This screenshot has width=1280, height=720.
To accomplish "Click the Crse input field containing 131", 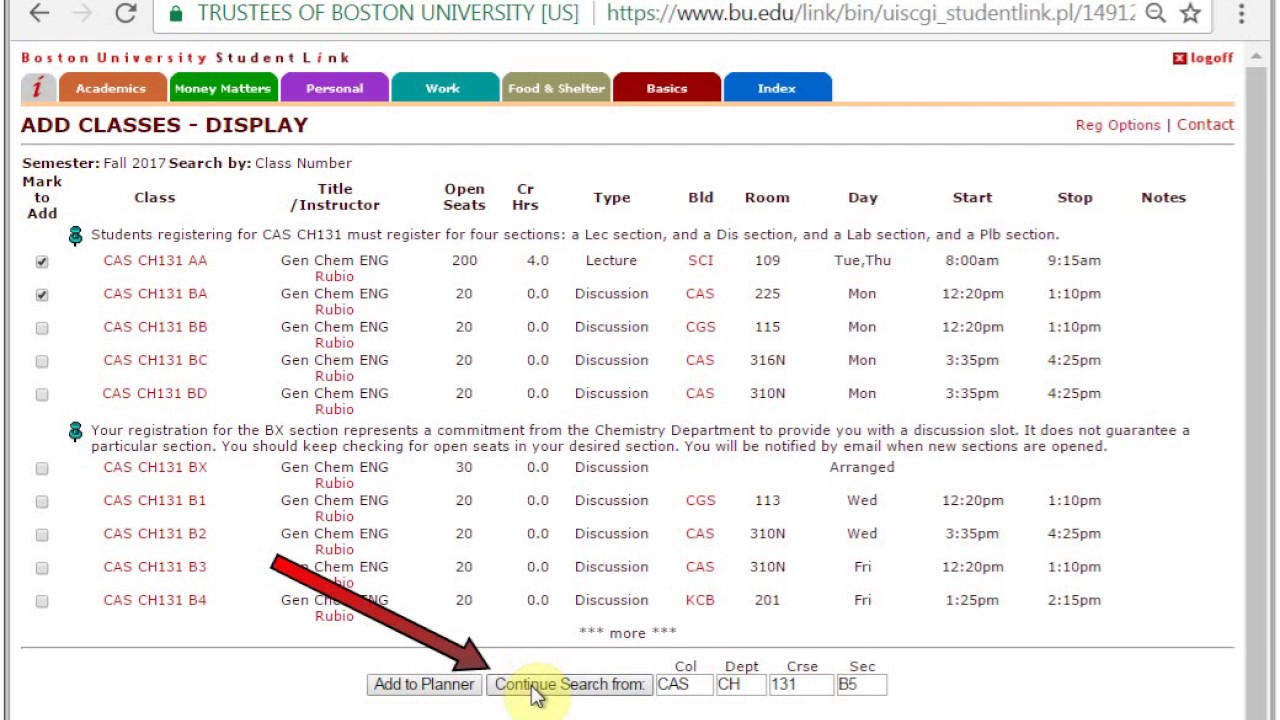I will pyautogui.click(x=801, y=685).
